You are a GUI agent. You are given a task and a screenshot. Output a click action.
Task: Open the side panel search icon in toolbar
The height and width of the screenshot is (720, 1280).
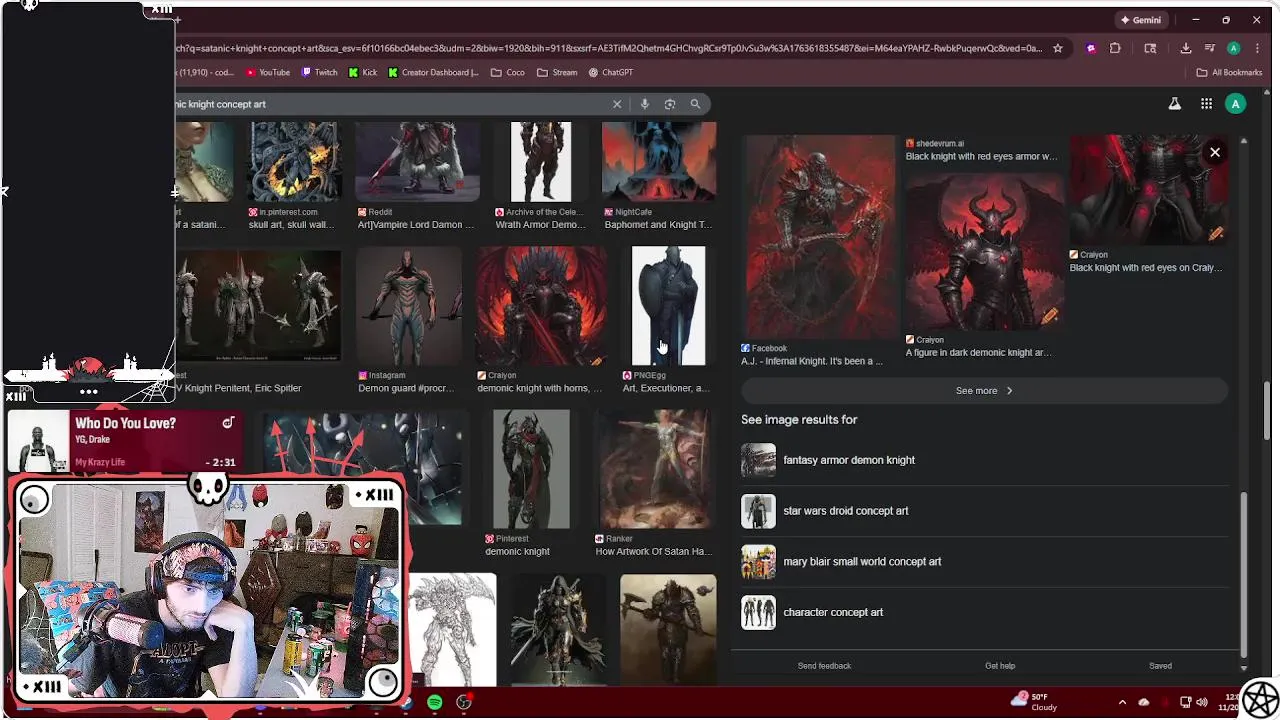(x=1150, y=48)
